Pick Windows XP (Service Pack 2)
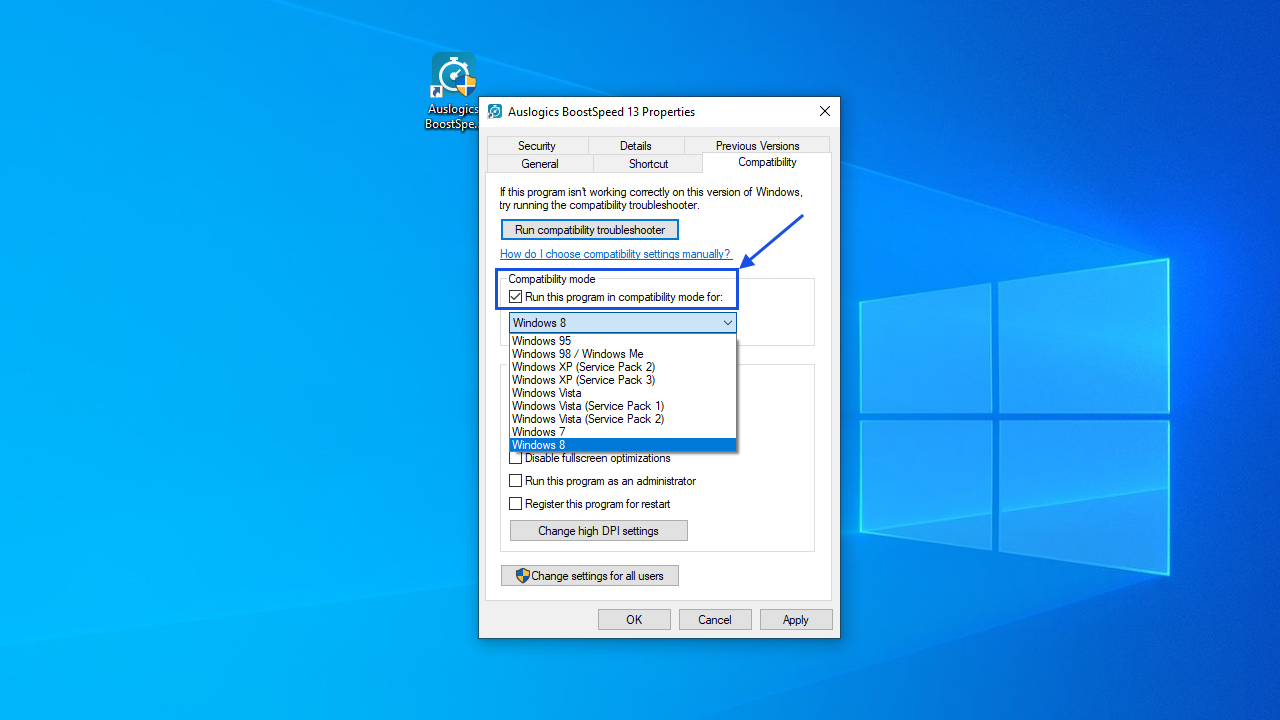Viewport: 1280px width, 720px height. point(623,367)
